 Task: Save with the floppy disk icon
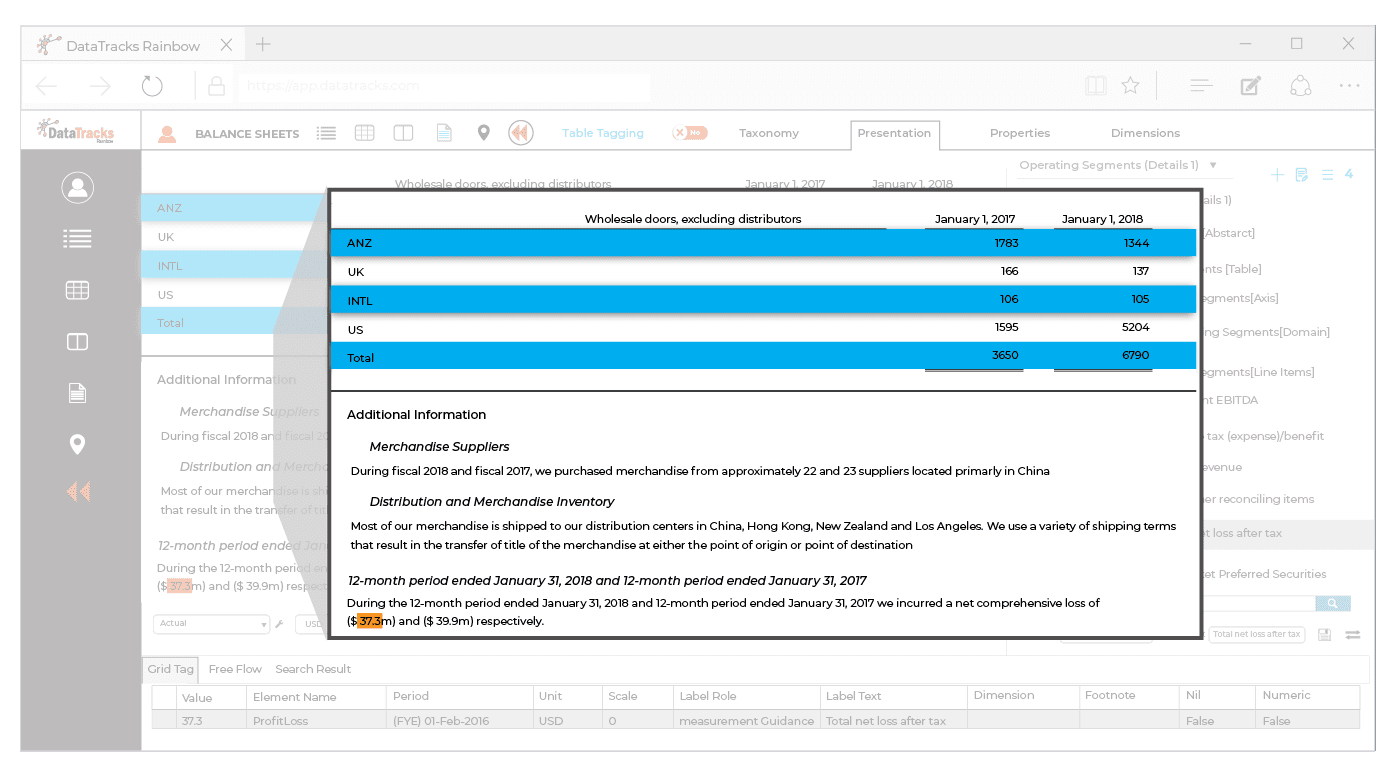1324,635
